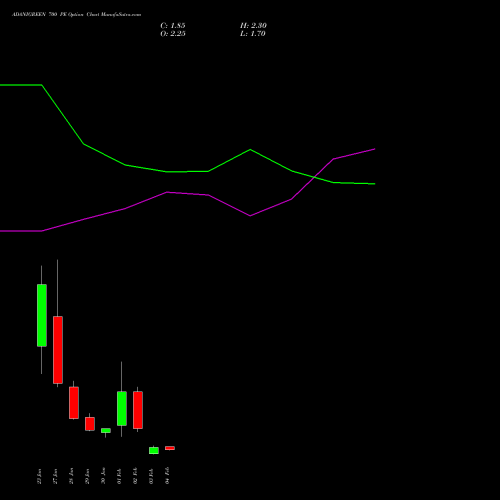Select the small red candle above 29 Jan
The height and width of the screenshot is (500, 500).
pos(90,424)
